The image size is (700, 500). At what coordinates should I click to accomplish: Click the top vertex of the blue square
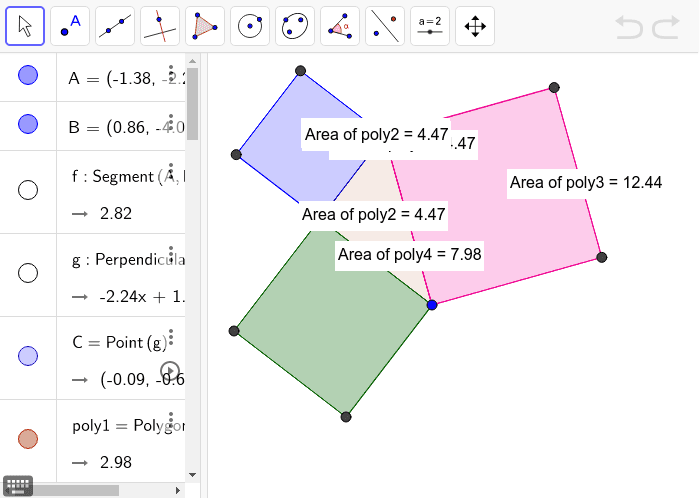coord(300,71)
